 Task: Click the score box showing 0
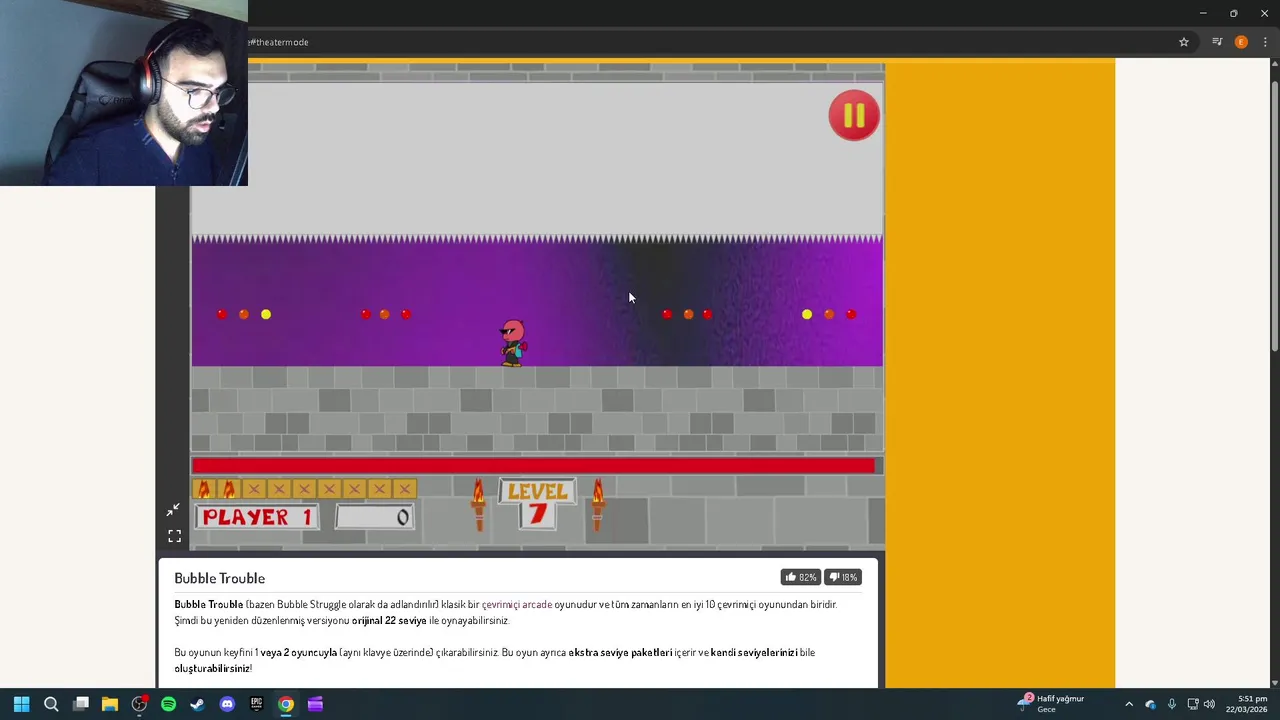click(x=375, y=517)
